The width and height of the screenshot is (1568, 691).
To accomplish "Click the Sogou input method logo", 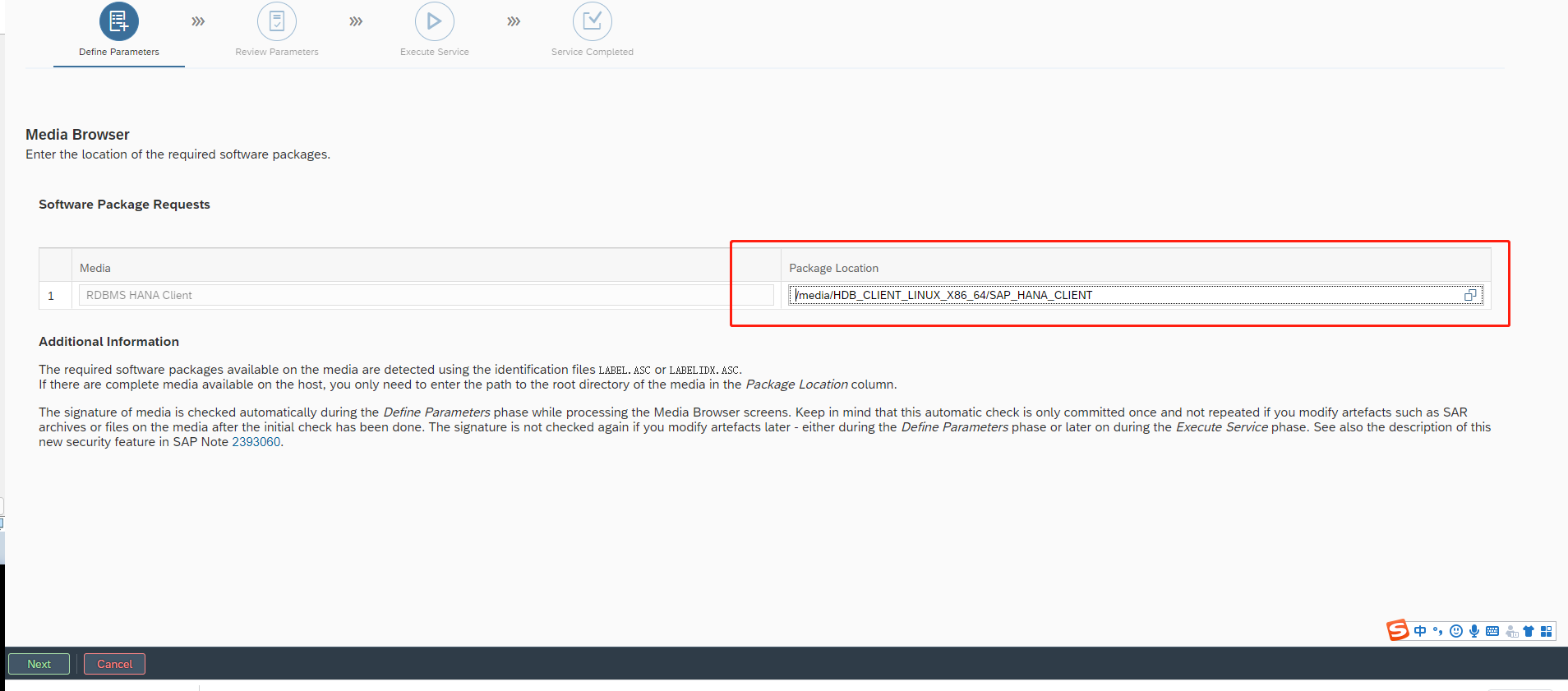I will click(1398, 630).
